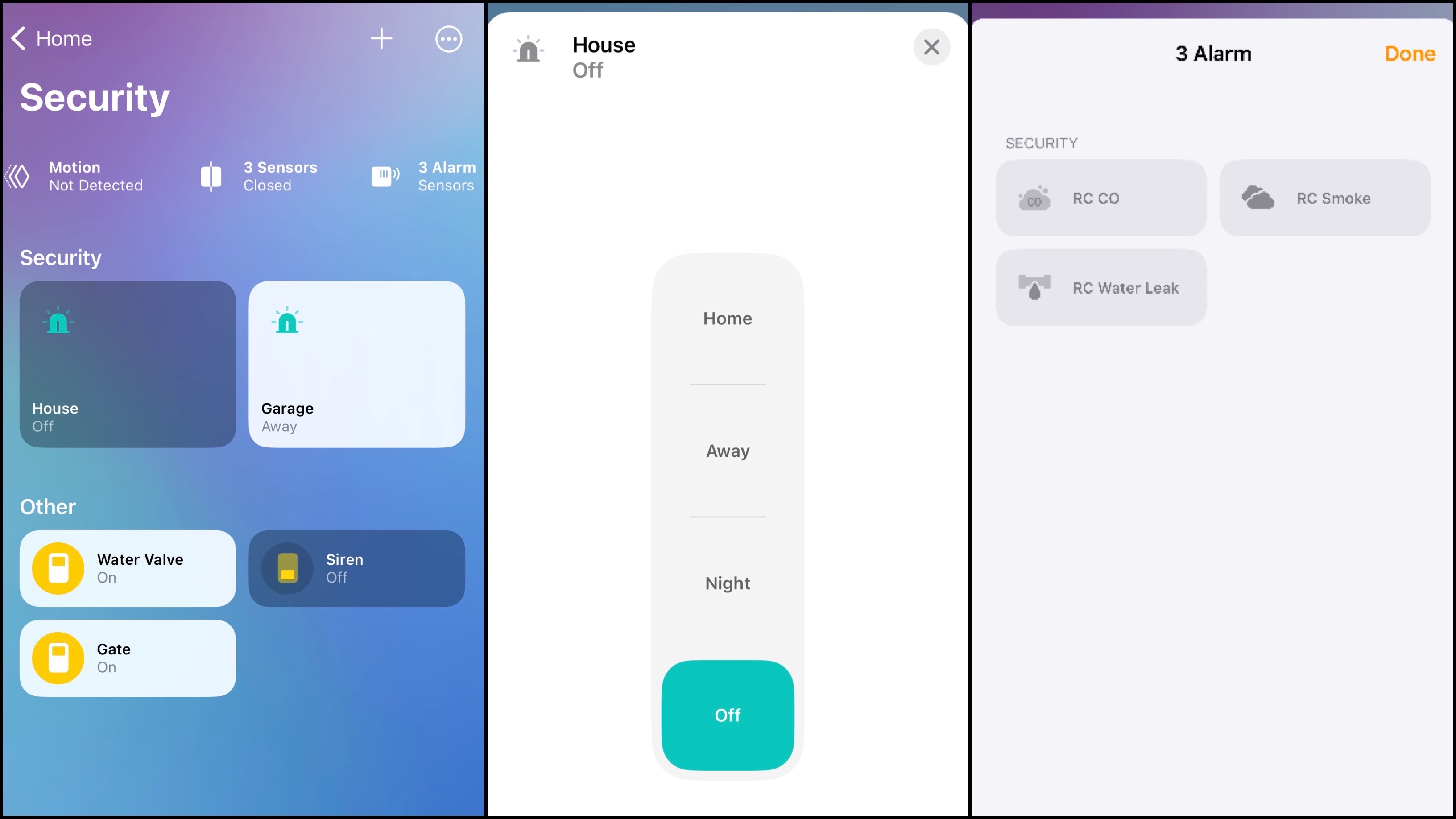The image size is (1456, 819).
Task: Close the House alarm popup
Action: [x=931, y=47]
